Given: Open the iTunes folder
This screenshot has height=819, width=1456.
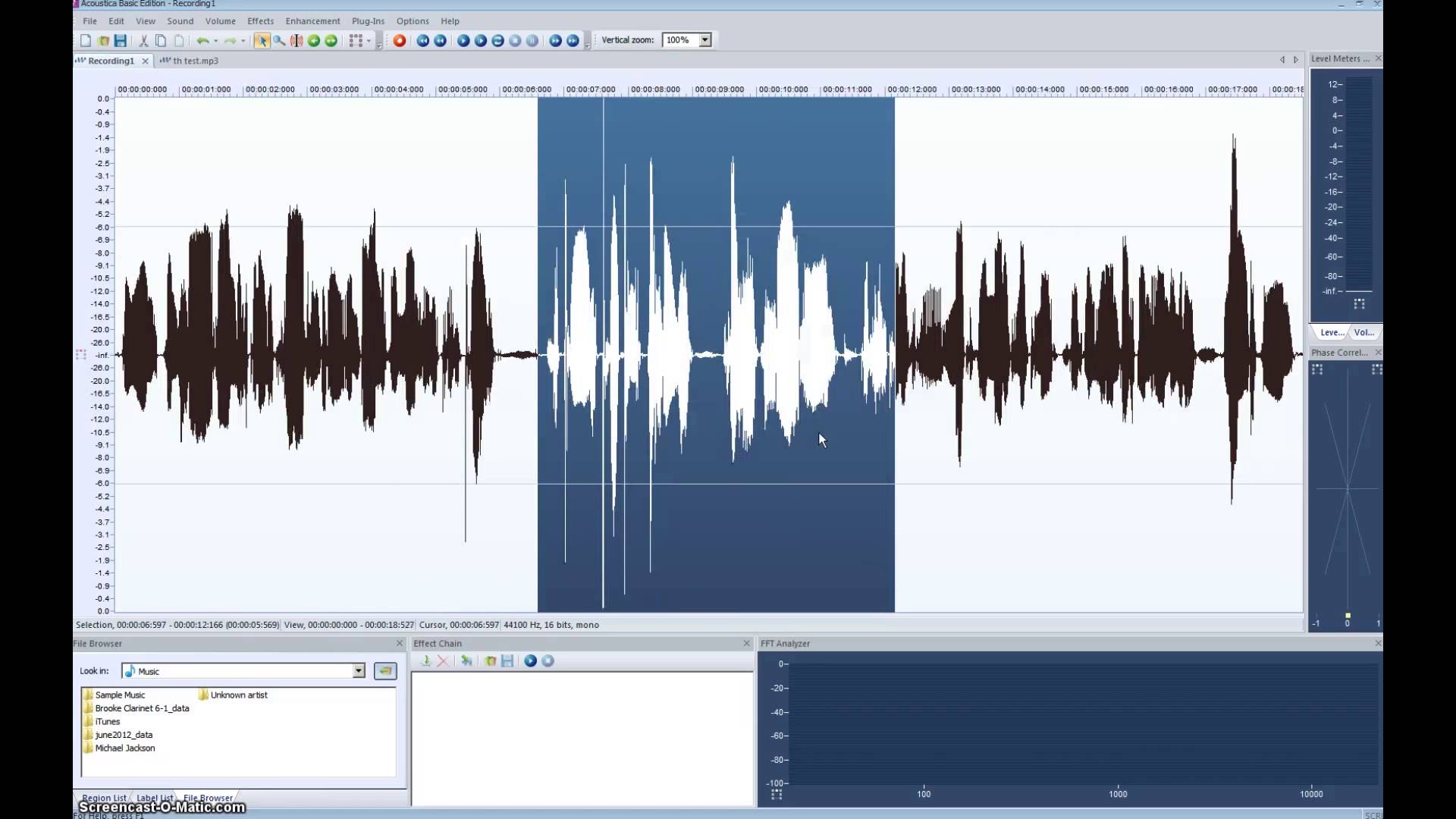Looking at the screenshot, I should [102, 721].
